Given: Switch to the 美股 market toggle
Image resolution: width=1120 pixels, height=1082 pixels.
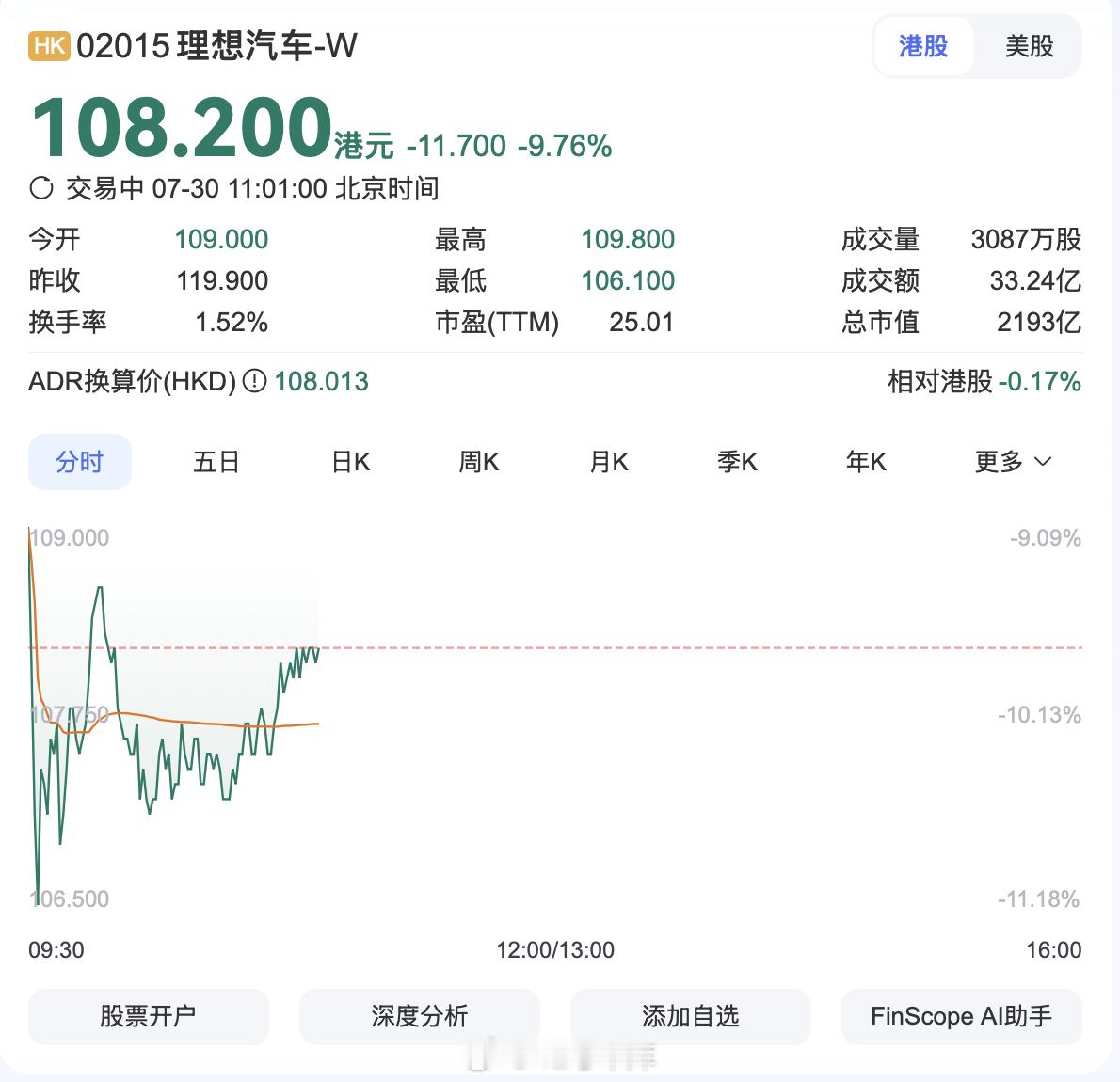Looking at the screenshot, I should pos(1029,46).
